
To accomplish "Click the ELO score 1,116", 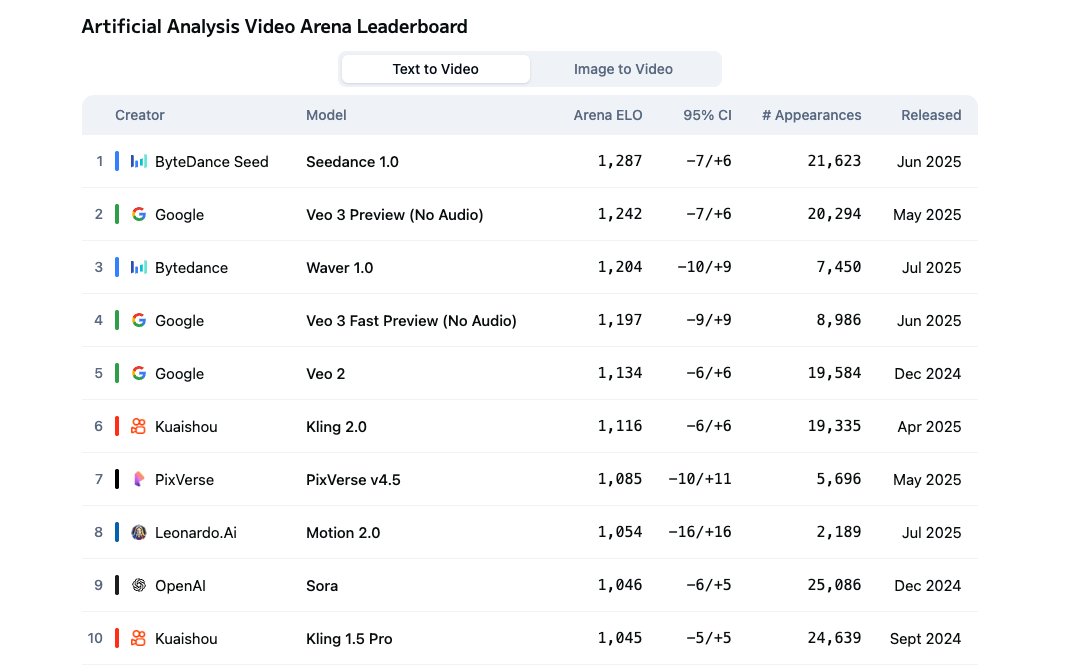I will [619, 426].
